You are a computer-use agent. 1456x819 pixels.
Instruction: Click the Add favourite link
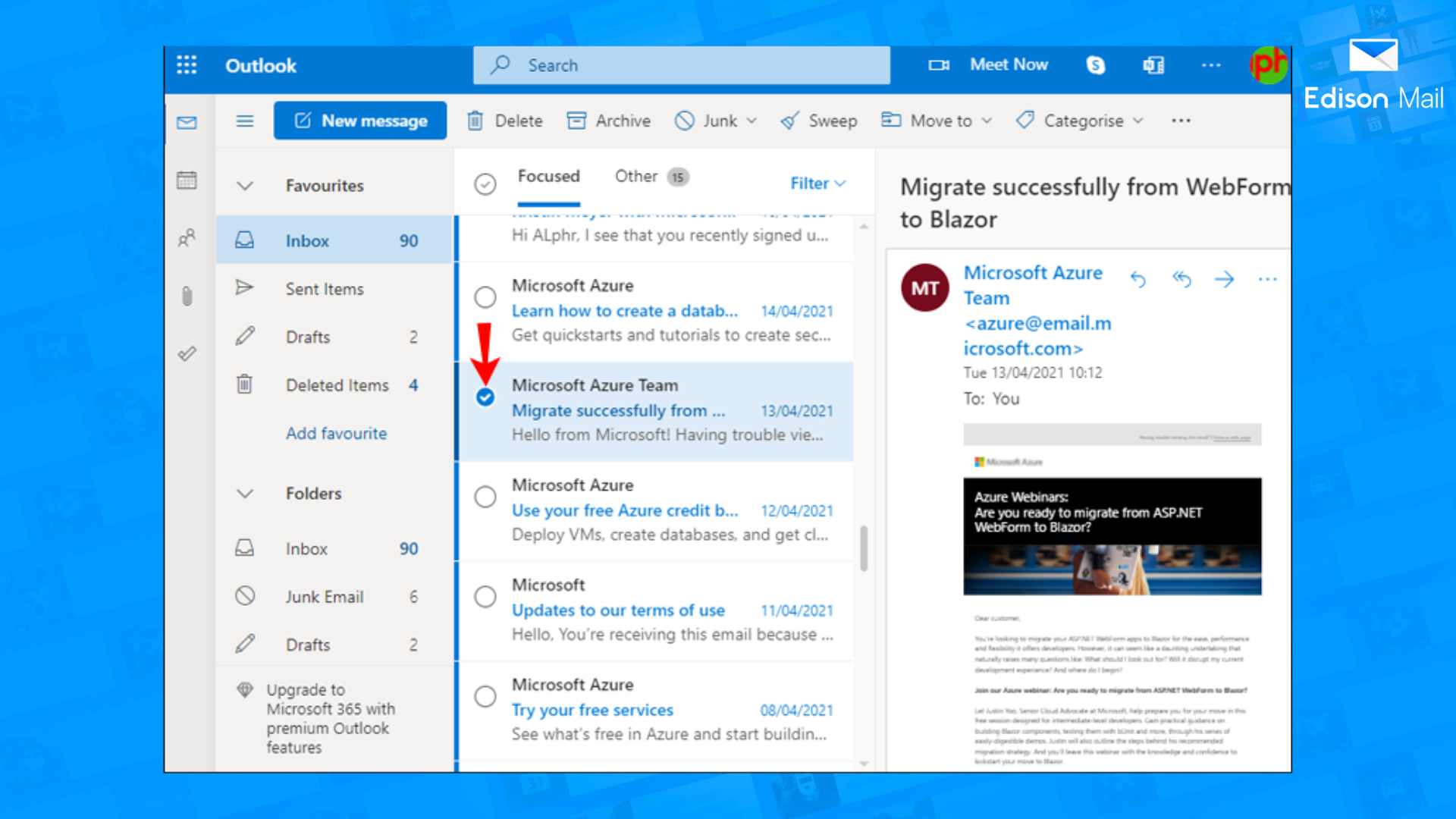point(336,433)
